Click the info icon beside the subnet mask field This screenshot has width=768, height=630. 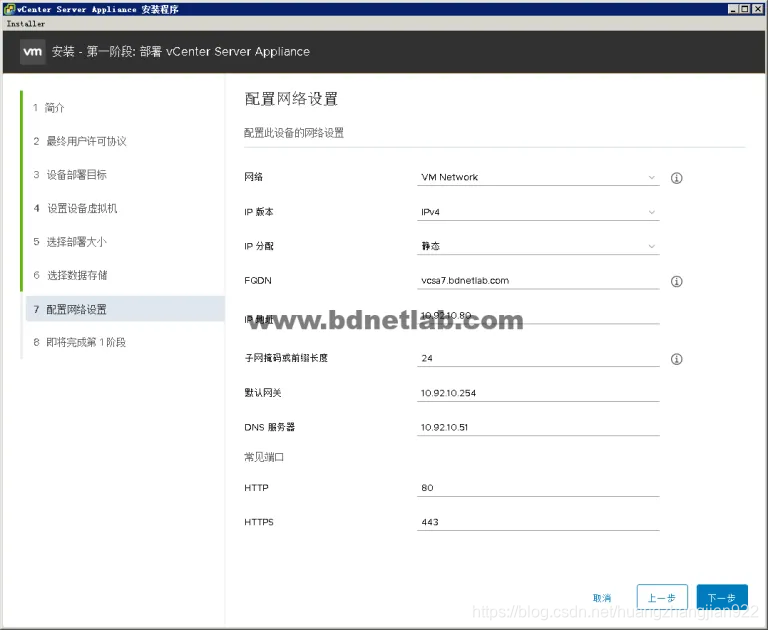coord(676,359)
